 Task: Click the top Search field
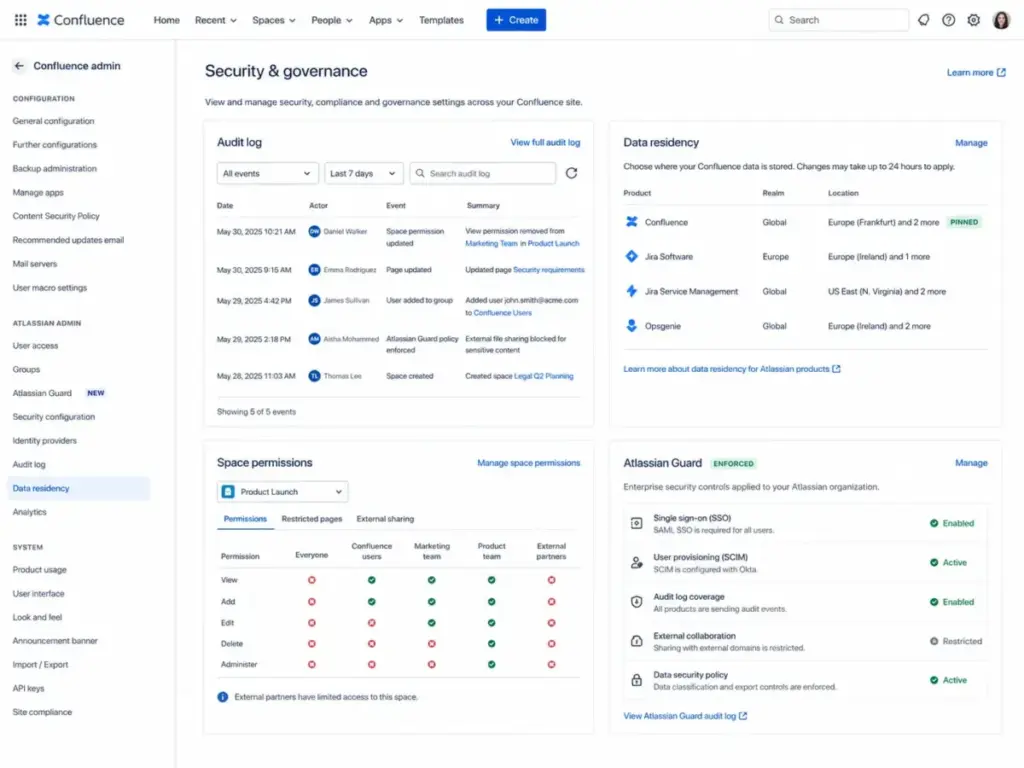839,20
